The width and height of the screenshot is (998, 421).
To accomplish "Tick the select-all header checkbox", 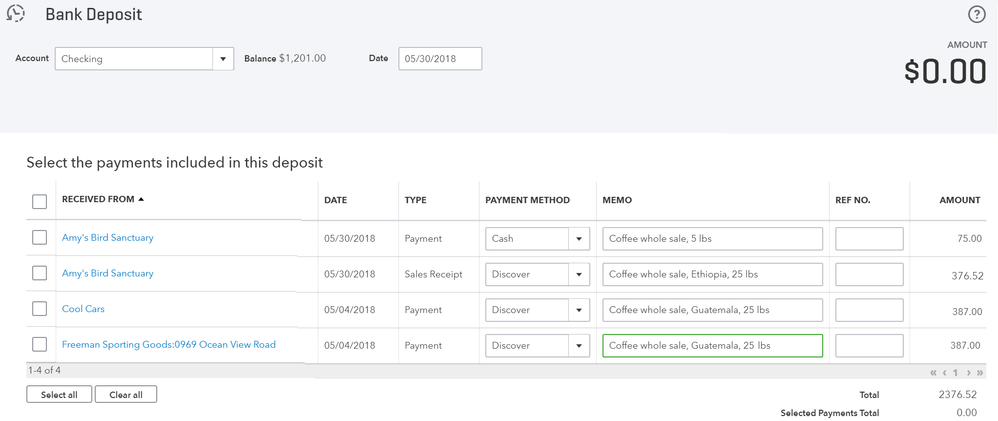I will (x=39, y=201).
